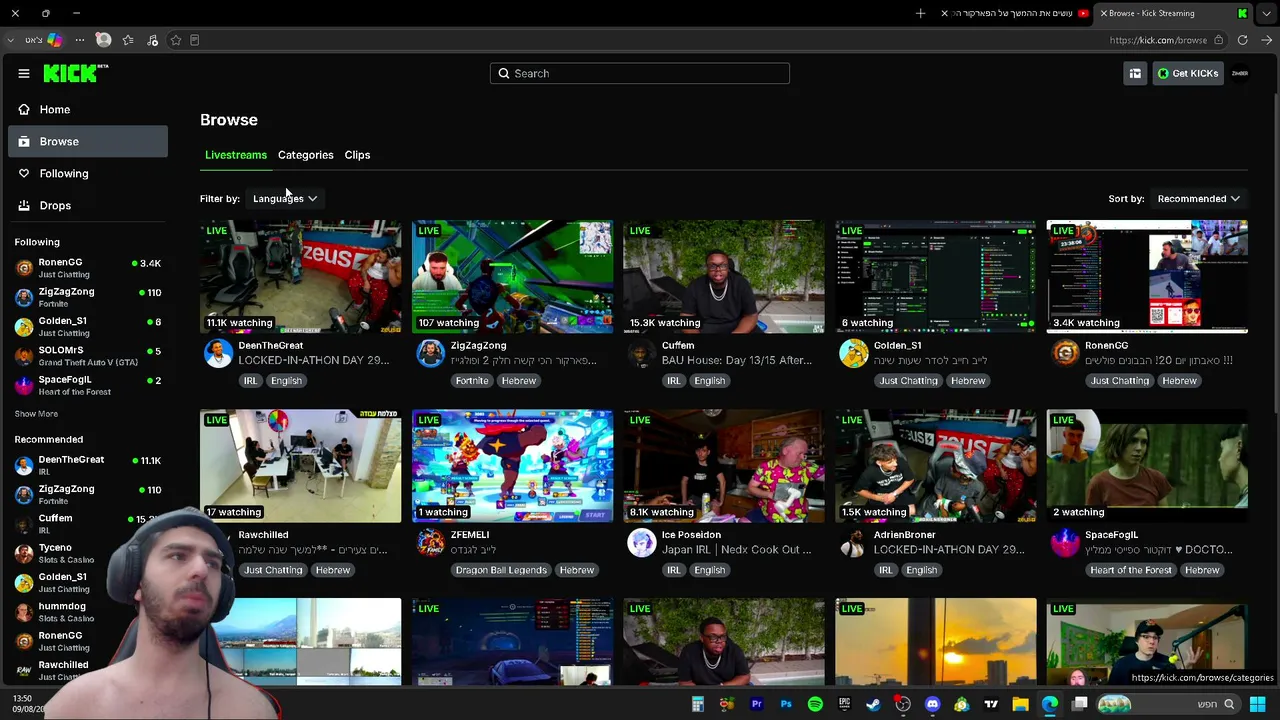
Task: Switch to the Categories tab
Action: (306, 155)
